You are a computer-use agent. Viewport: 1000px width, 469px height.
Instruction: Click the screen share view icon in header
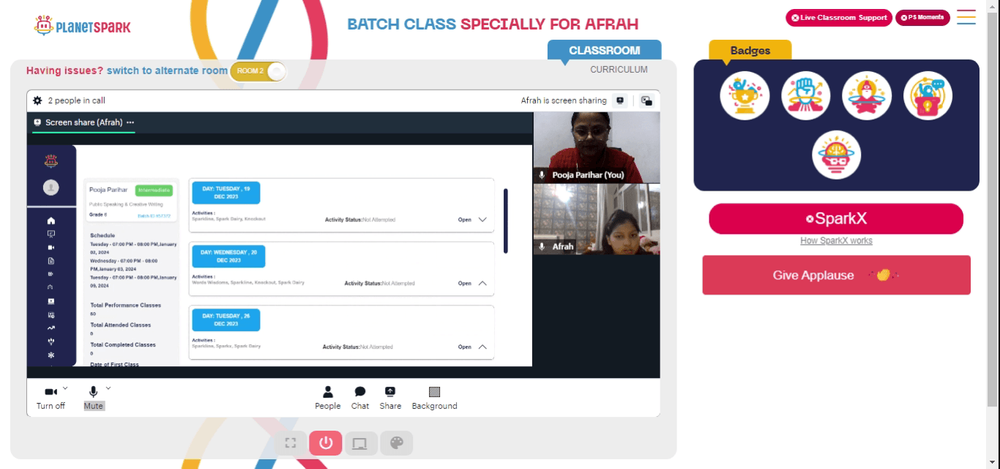(619, 100)
